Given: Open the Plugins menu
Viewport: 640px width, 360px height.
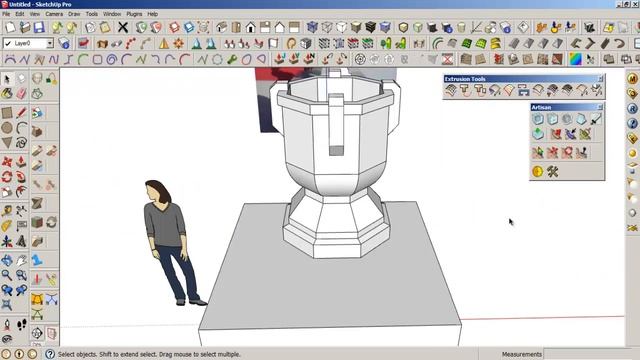Looking at the screenshot, I should (134, 14).
